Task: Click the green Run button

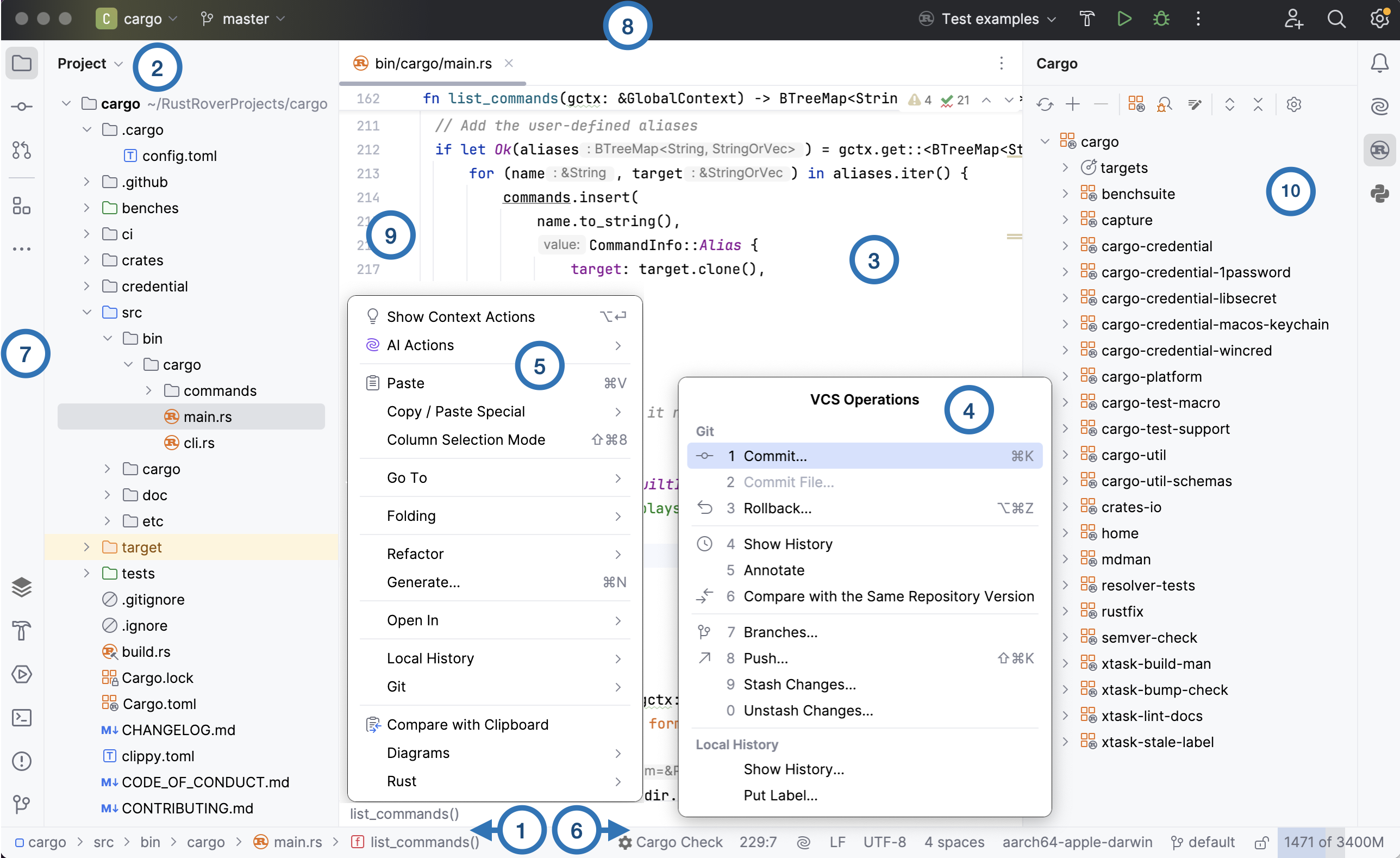Action: [1123, 19]
